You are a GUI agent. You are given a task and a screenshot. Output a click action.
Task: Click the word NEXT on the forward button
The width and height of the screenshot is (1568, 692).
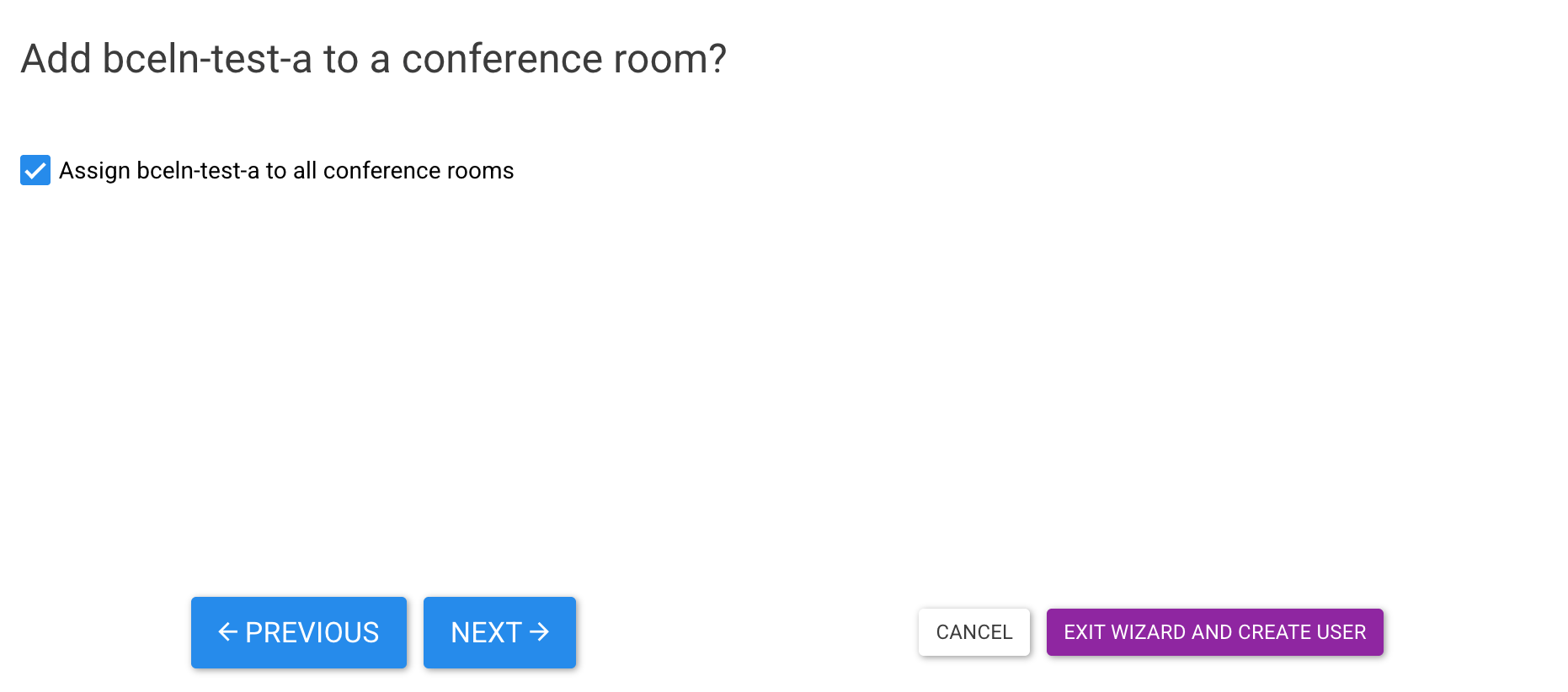(x=486, y=632)
